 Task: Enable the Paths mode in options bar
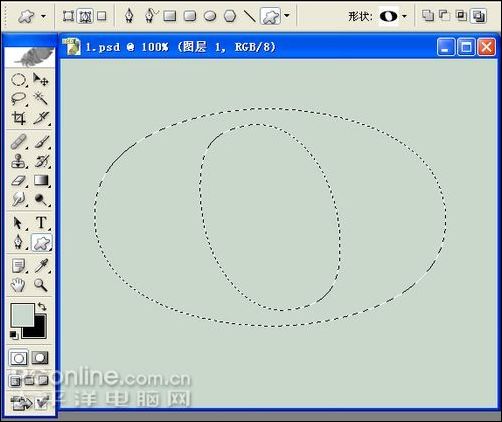85,16
